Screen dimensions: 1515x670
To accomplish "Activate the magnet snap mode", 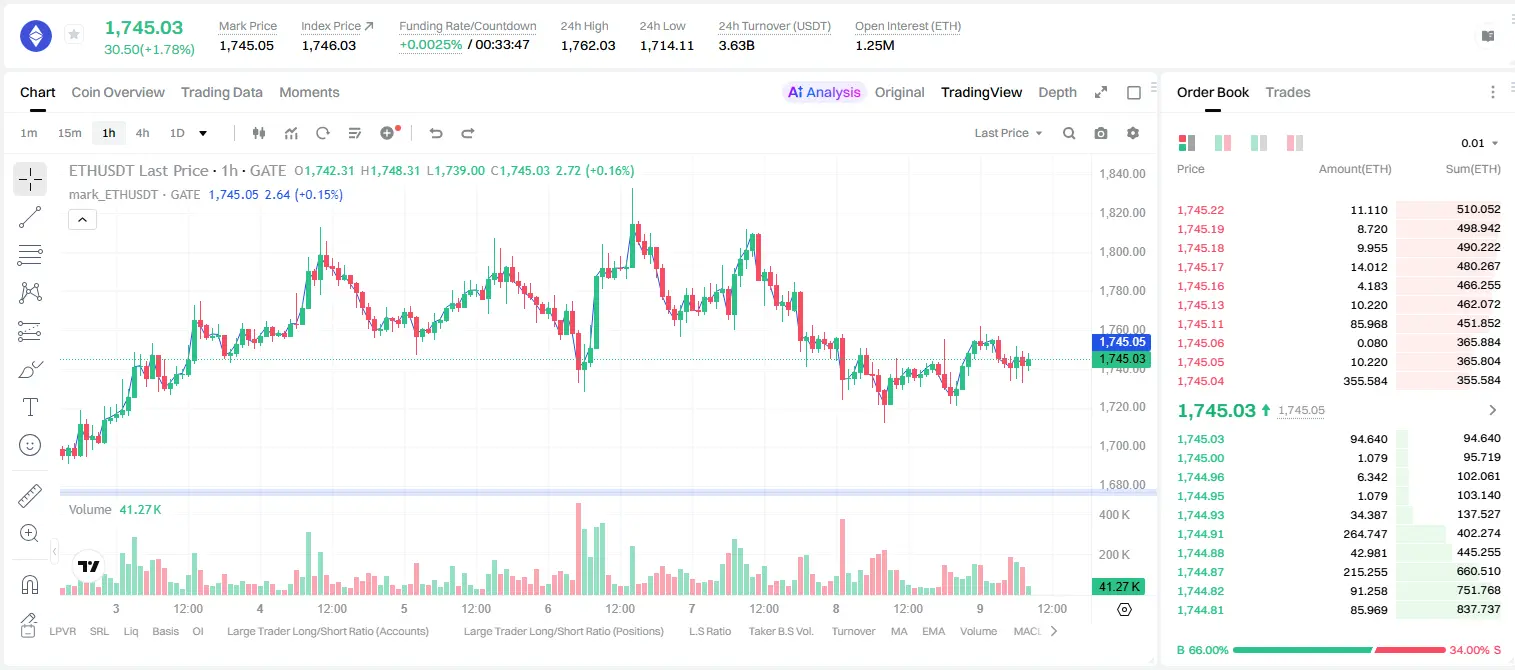I will (x=30, y=585).
